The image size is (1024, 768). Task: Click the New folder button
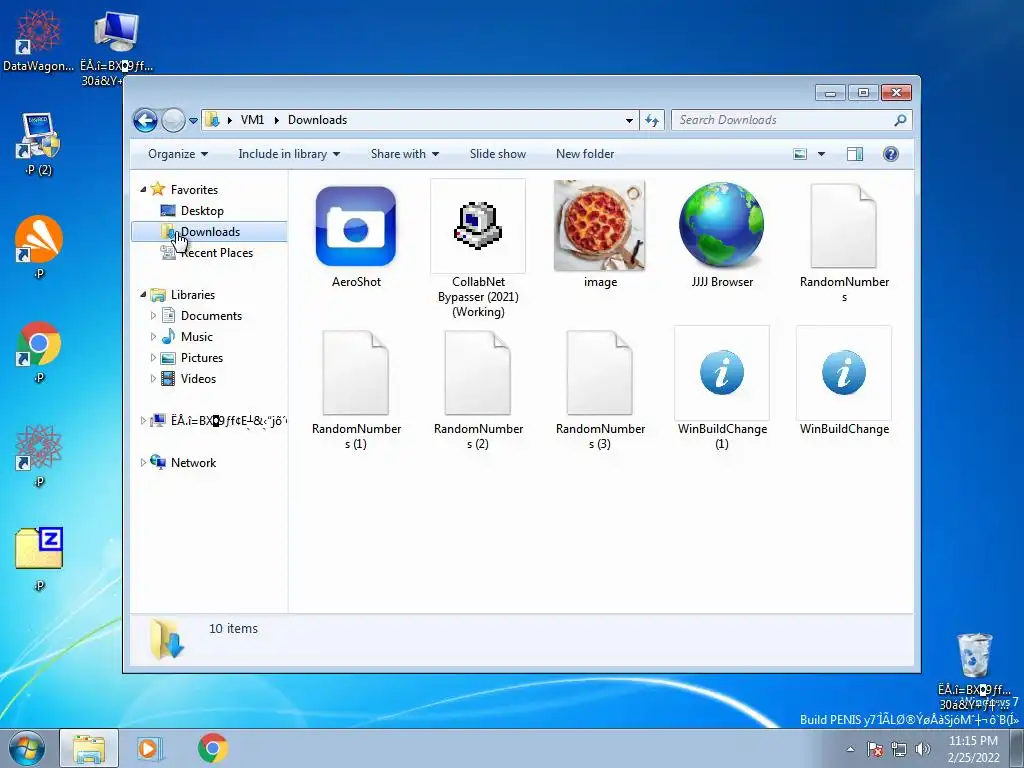584,154
